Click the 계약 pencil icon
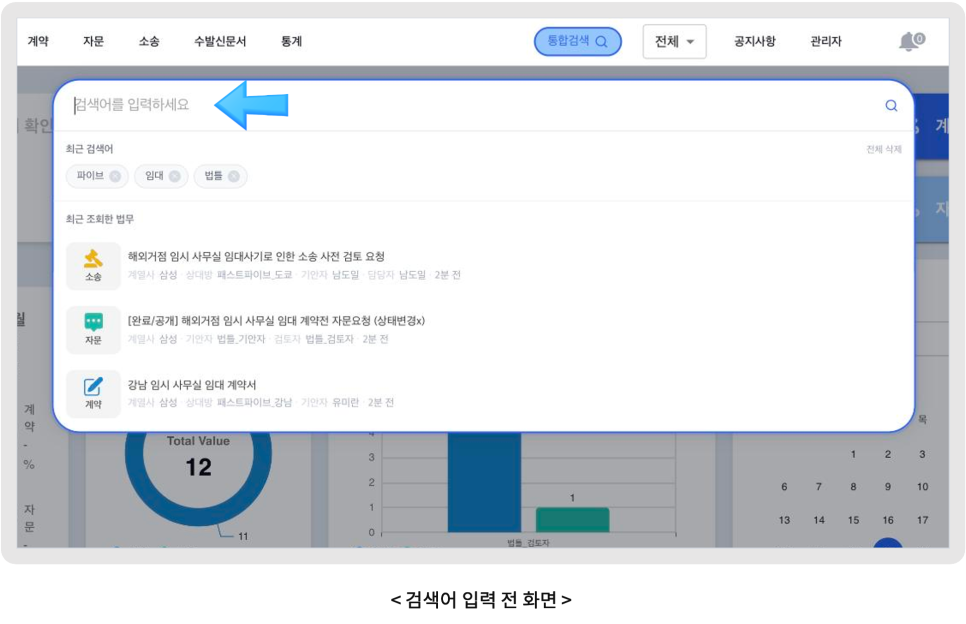This screenshot has height=624, width=966. [93, 394]
